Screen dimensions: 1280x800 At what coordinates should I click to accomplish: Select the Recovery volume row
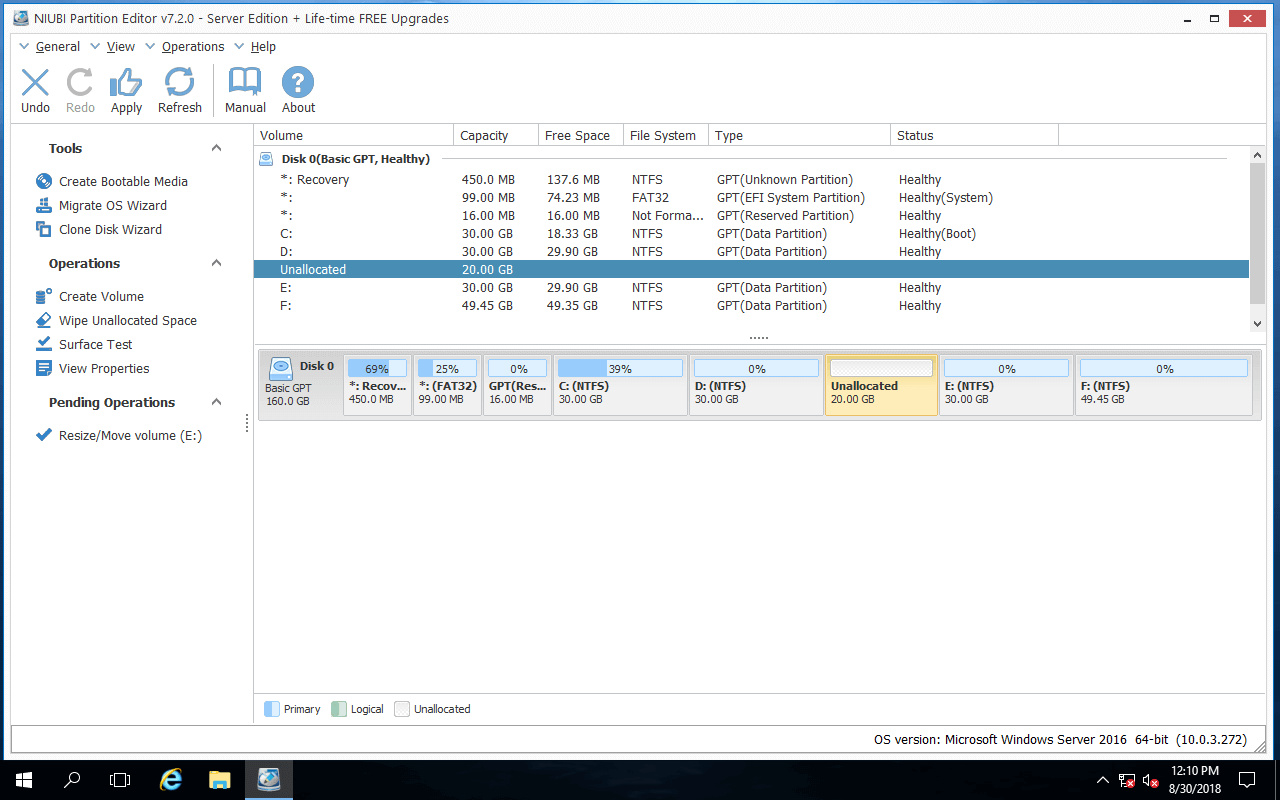pyautogui.click(x=751, y=180)
